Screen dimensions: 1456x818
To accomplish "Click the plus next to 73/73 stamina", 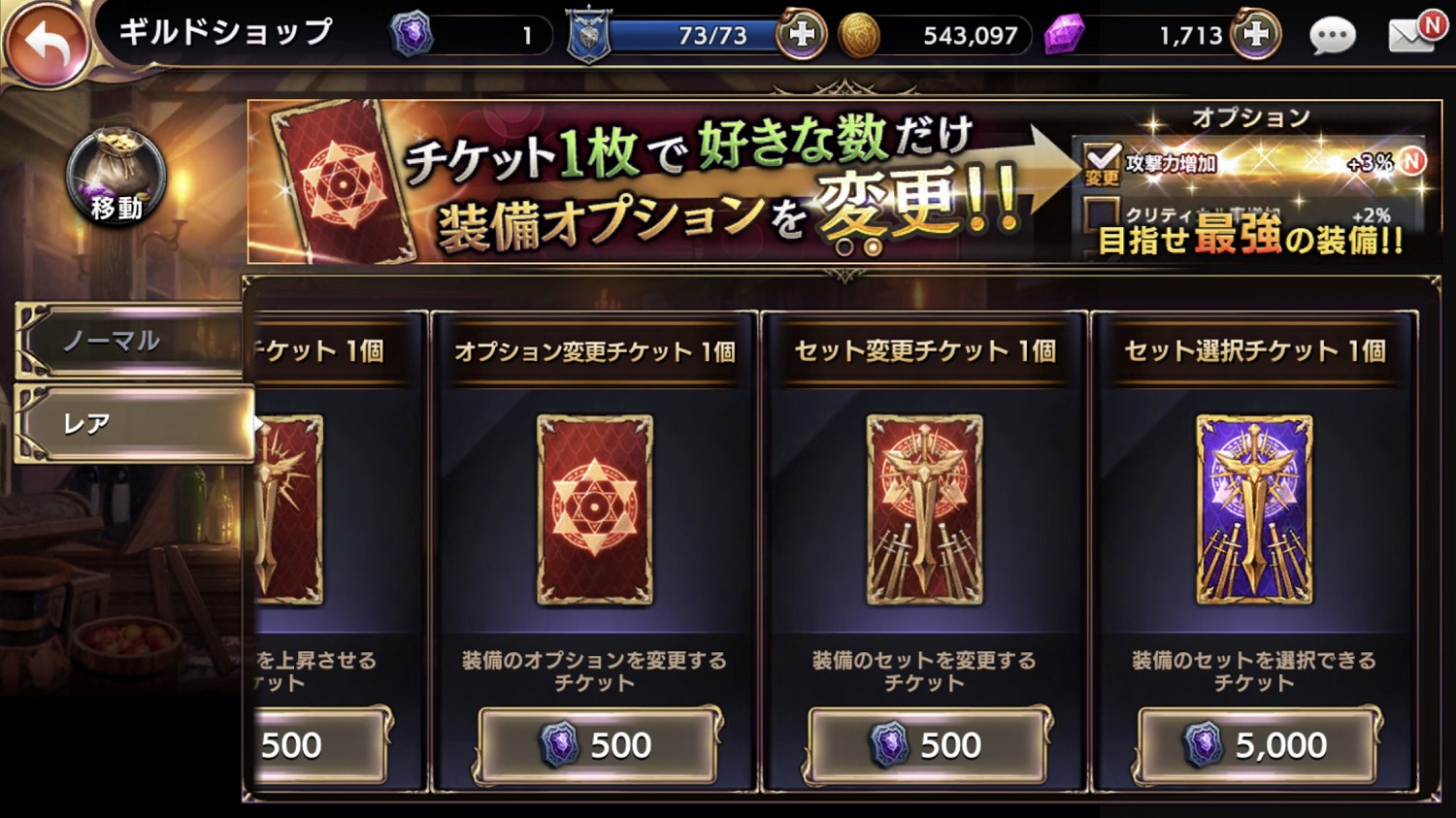I will point(801,35).
